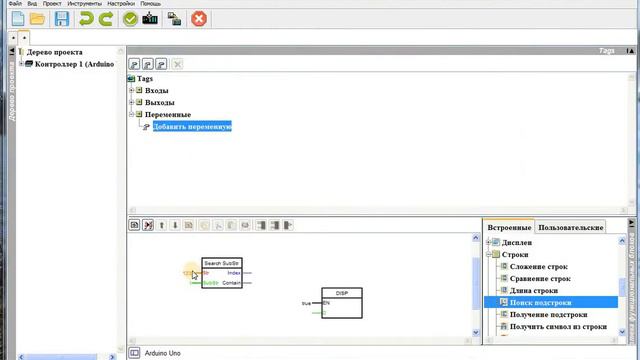Click the first icon in the diagram editor toolbar
Image resolution: width=640 pixels, height=360 pixels.
point(134,225)
